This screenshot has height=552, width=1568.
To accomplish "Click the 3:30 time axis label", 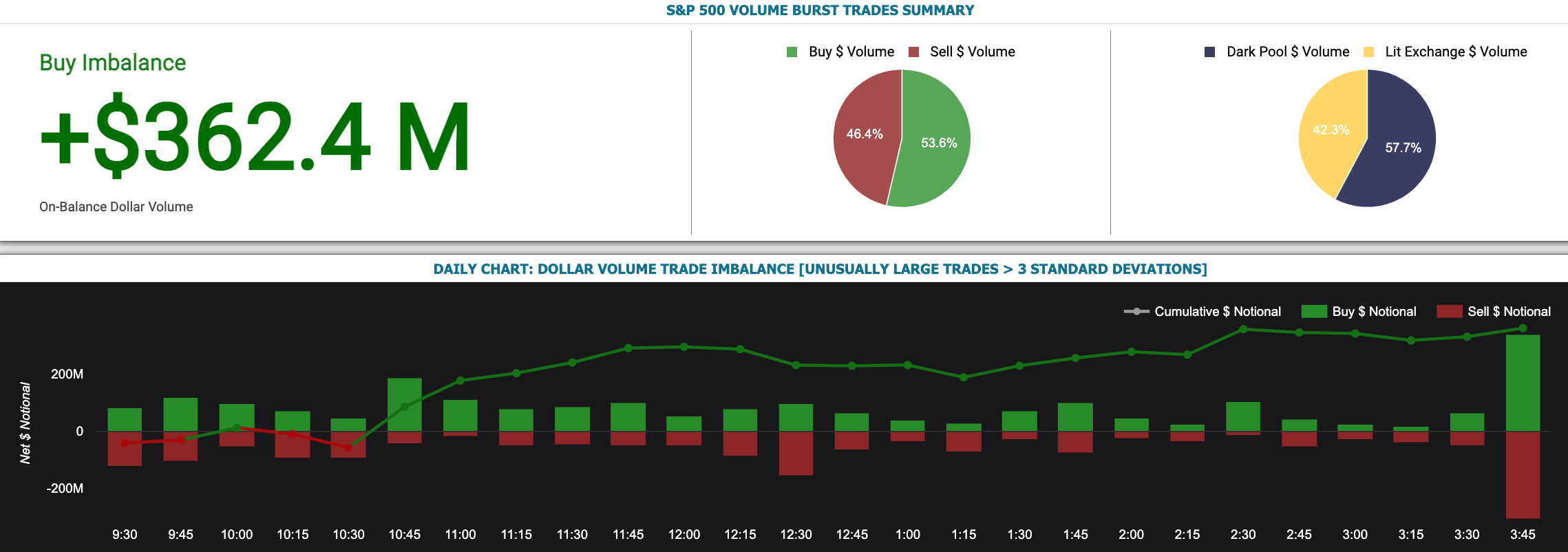I will click(1467, 534).
